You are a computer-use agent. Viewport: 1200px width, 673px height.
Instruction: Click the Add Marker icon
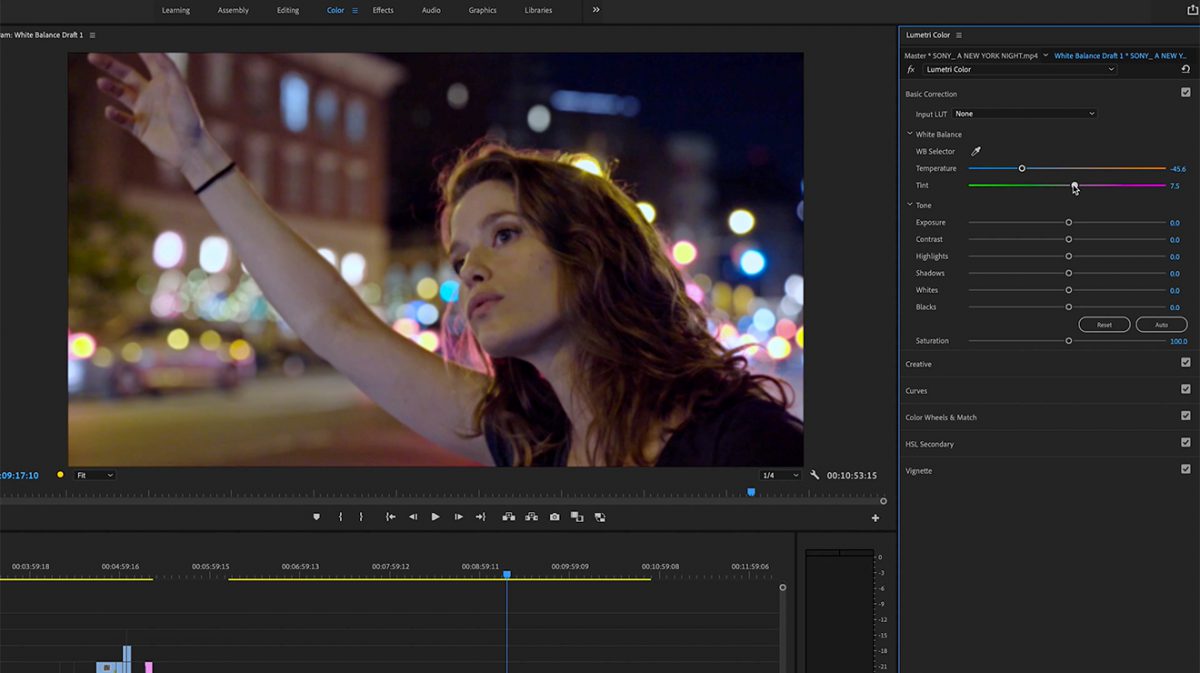(x=317, y=516)
